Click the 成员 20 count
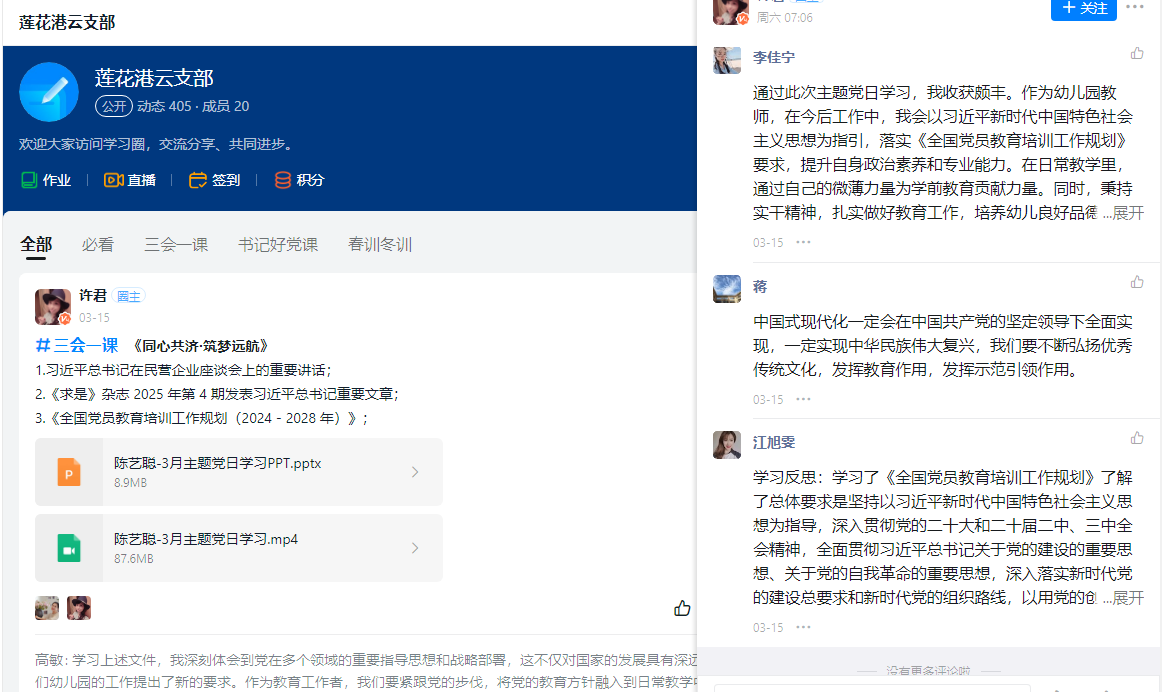1162x692 pixels. coord(225,106)
